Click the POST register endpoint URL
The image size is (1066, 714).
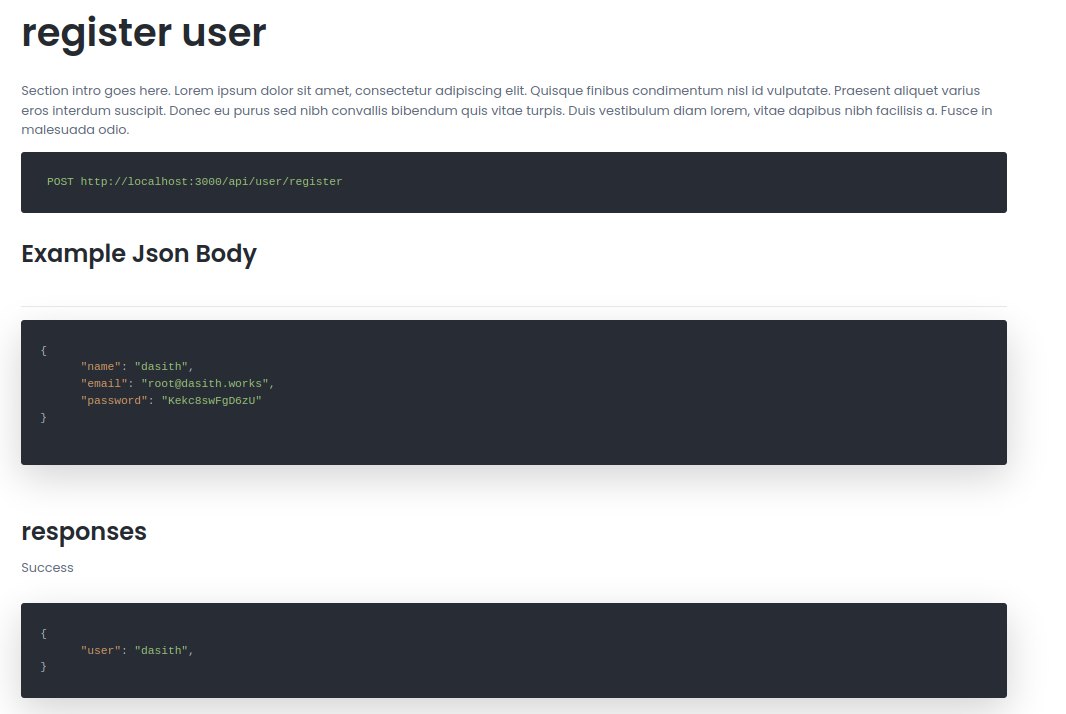tap(211, 182)
